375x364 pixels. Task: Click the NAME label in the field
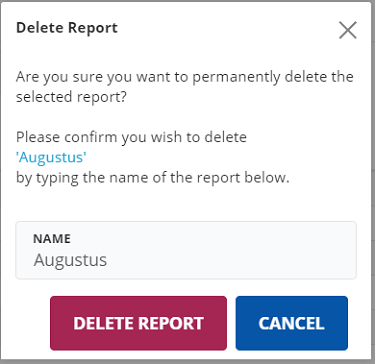pyautogui.click(x=52, y=239)
